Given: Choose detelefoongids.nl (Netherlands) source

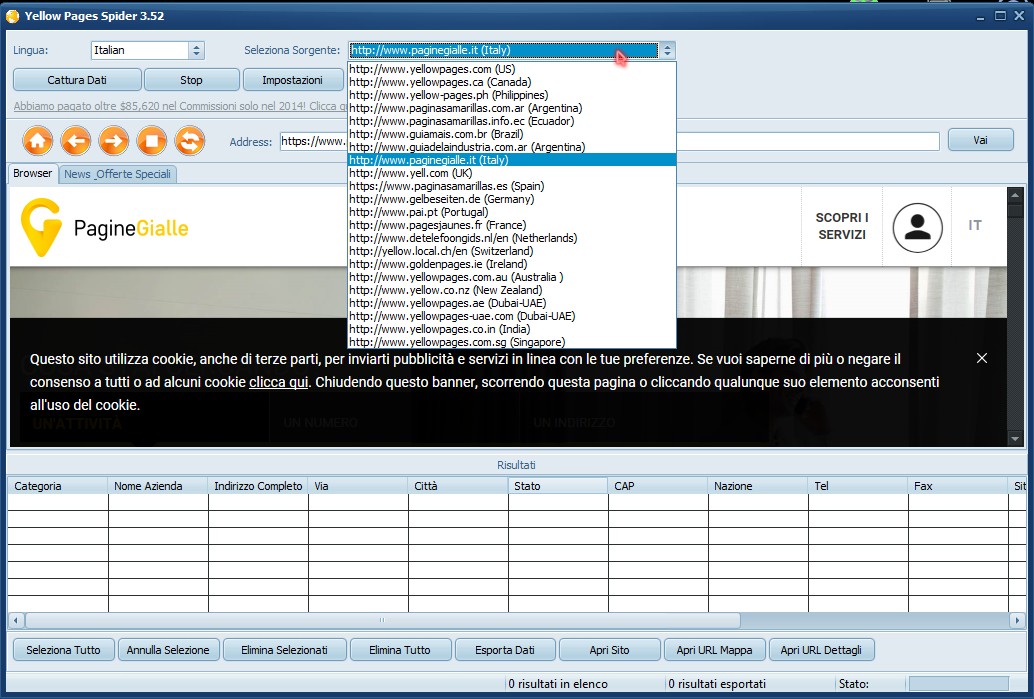Looking at the screenshot, I should [x=512, y=238].
